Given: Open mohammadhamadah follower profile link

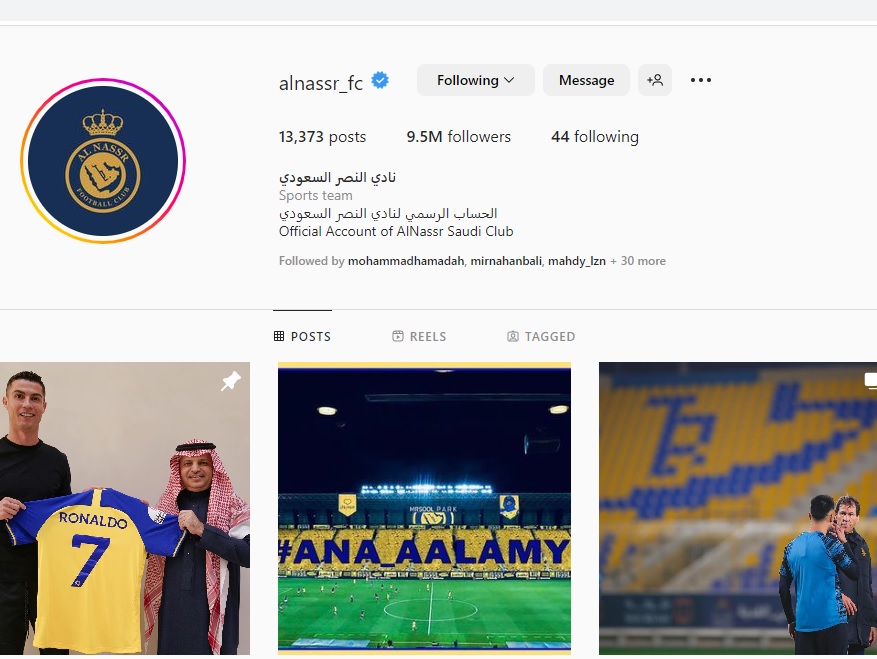Looking at the screenshot, I should click(x=406, y=261).
